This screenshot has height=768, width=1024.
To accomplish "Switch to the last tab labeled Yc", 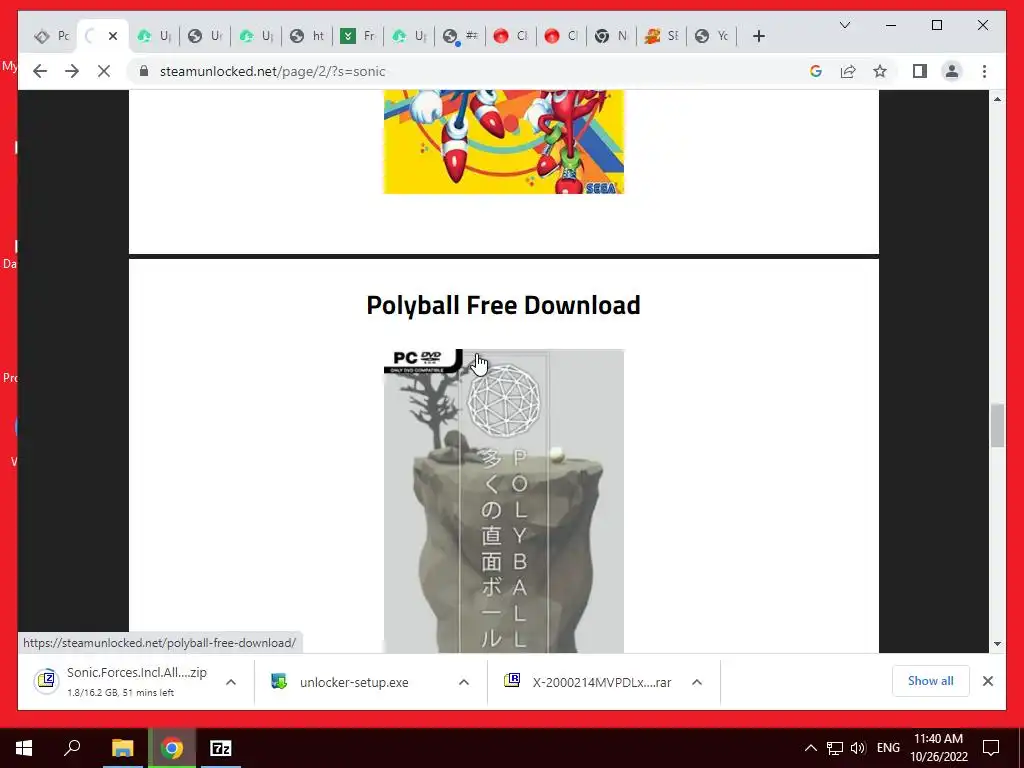I will 712,36.
